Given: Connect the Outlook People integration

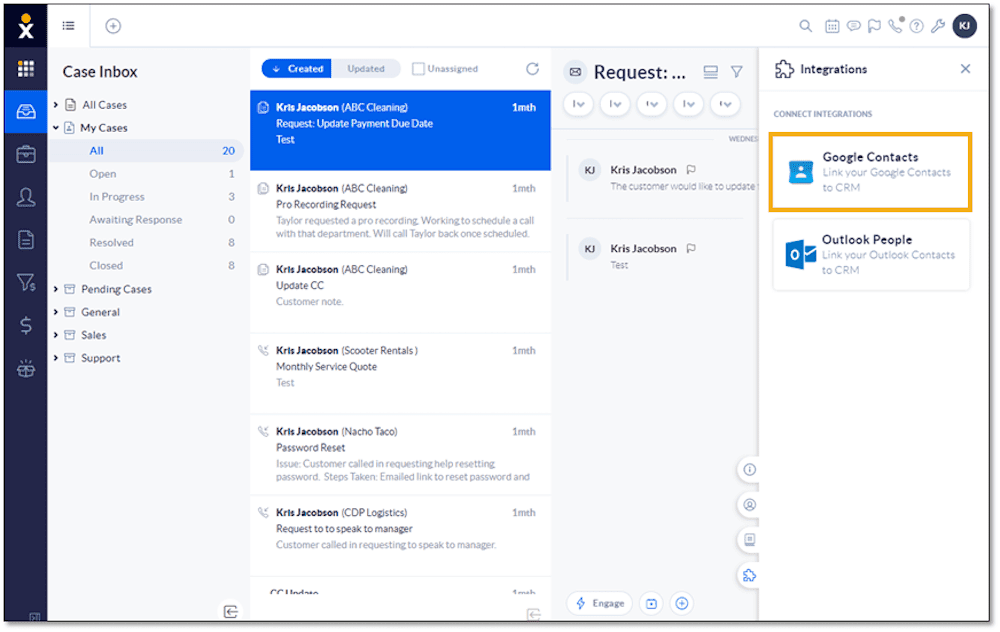Looking at the screenshot, I should click(871, 254).
